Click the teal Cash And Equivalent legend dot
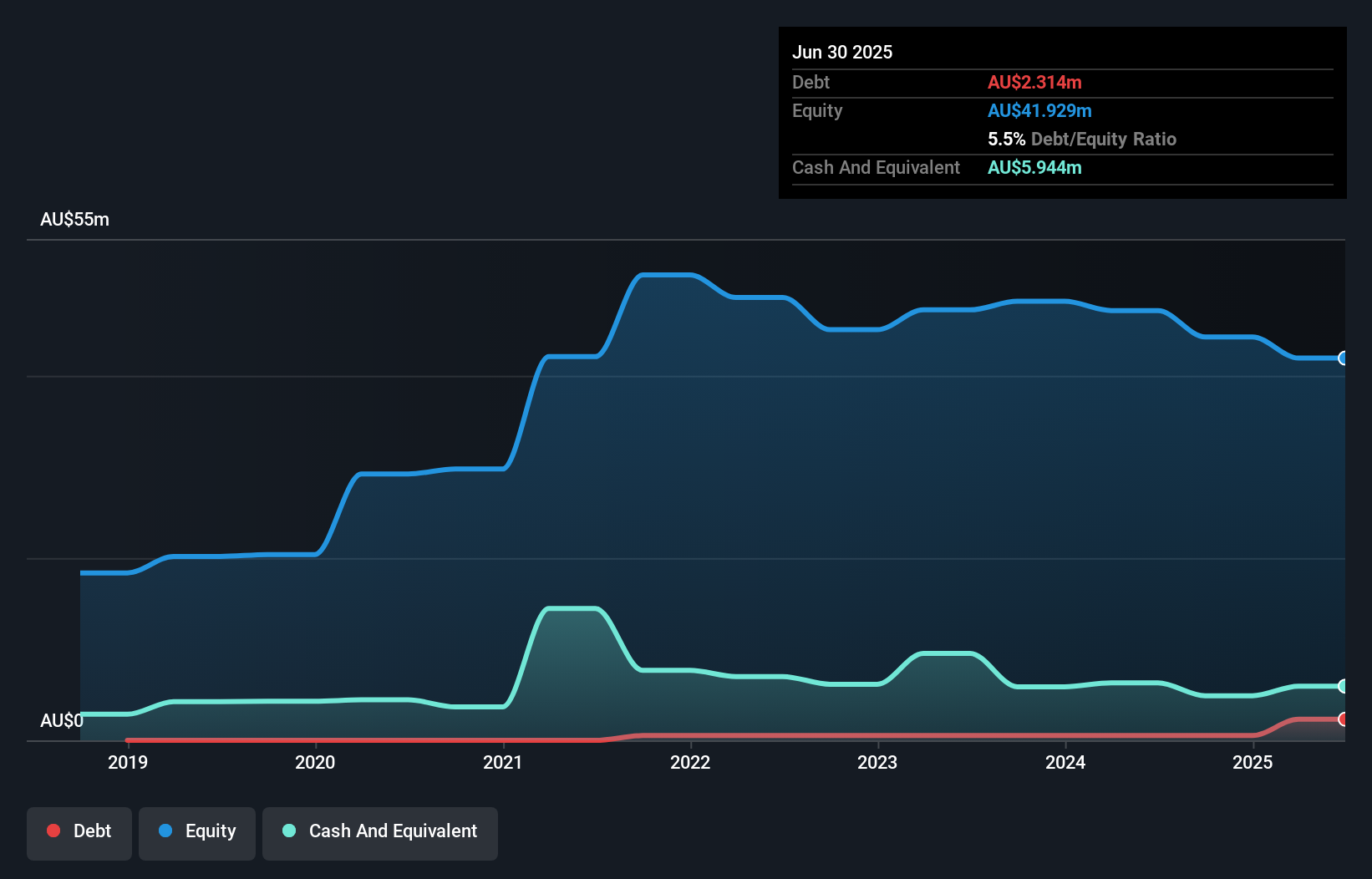 [288, 831]
